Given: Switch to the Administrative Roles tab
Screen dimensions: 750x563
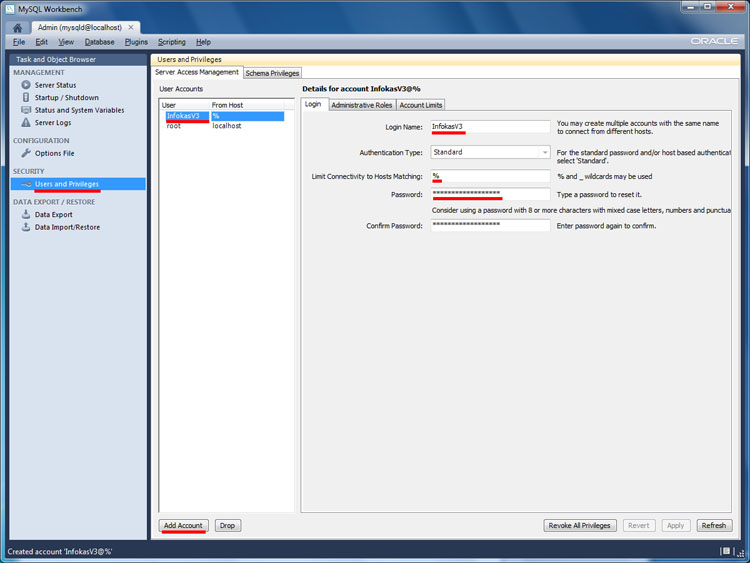Looking at the screenshot, I should click(361, 105).
